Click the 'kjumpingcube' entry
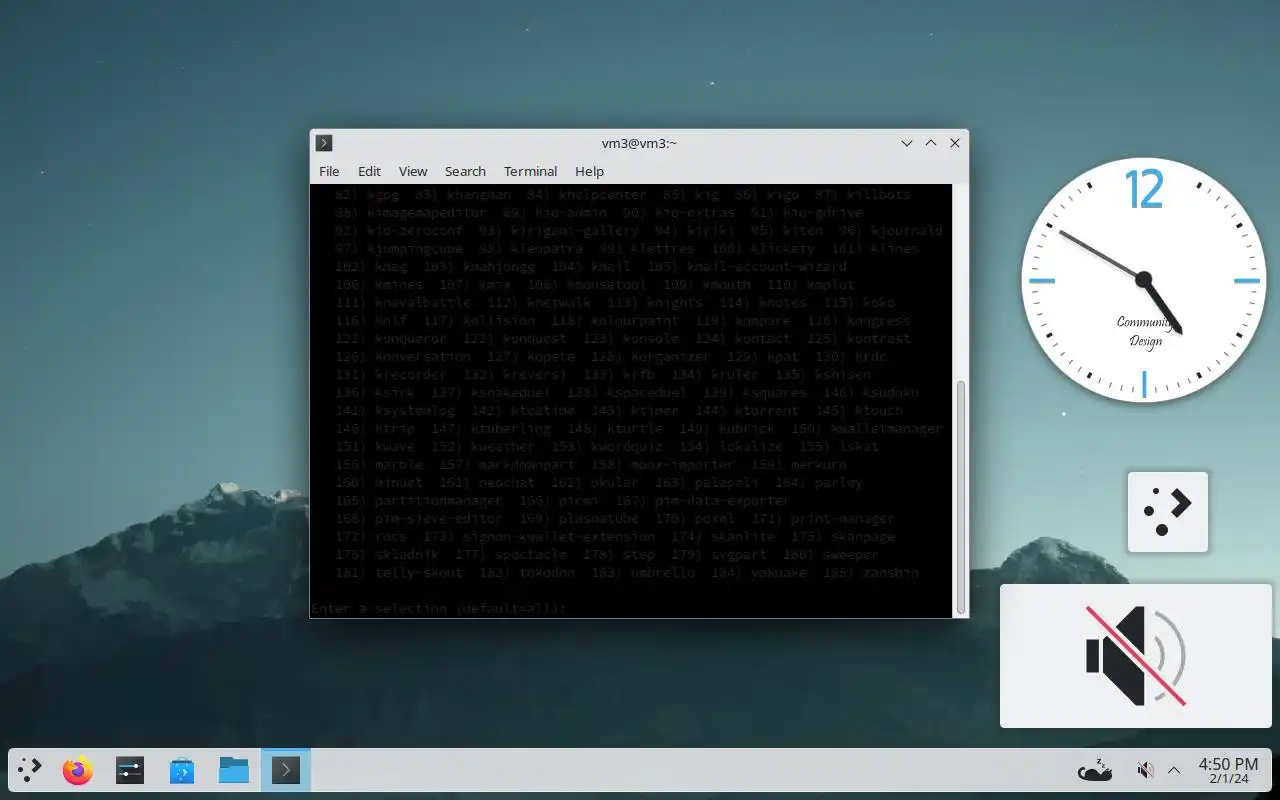Image resolution: width=1280 pixels, height=800 pixels. point(414,248)
